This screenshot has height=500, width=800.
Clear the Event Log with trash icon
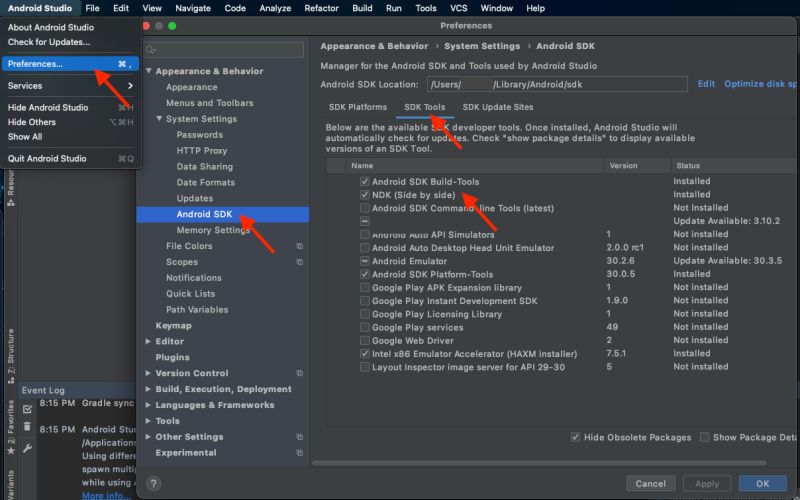click(x=28, y=427)
